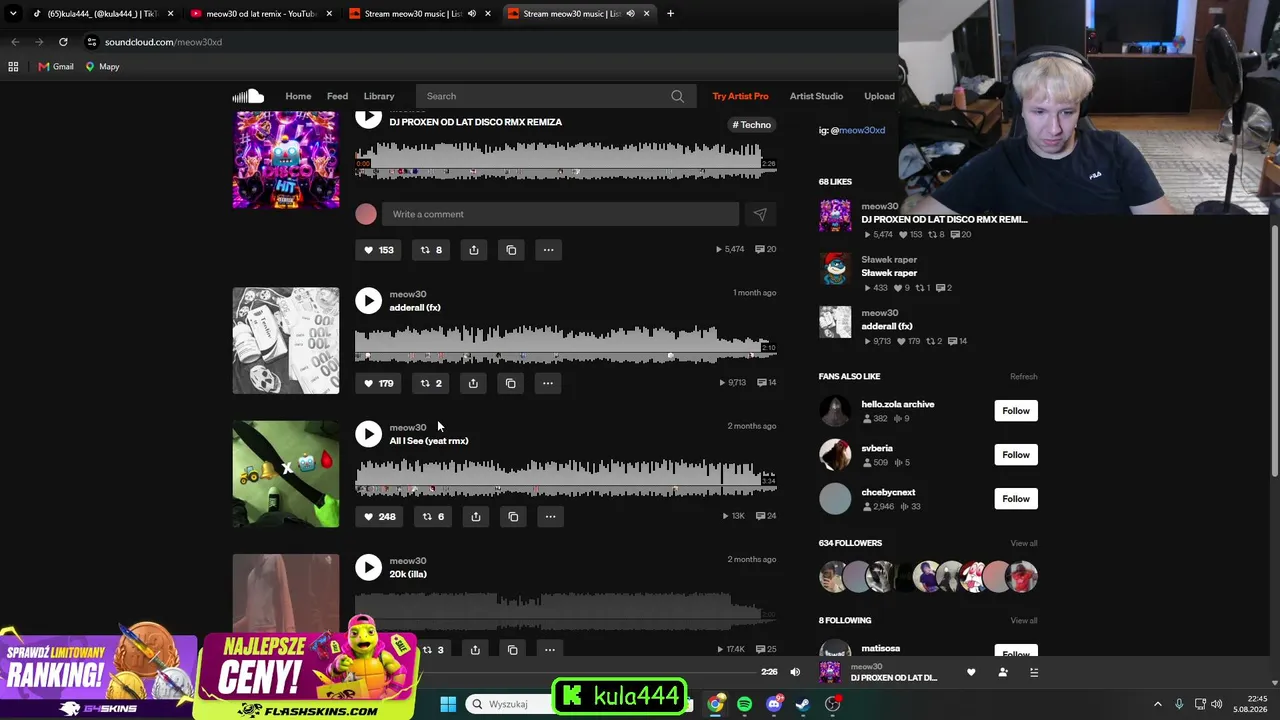The height and width of the screenshot is (720, 1280).
Task: Refresh the Fans Also Like list
Action: tap(1023, 377)
